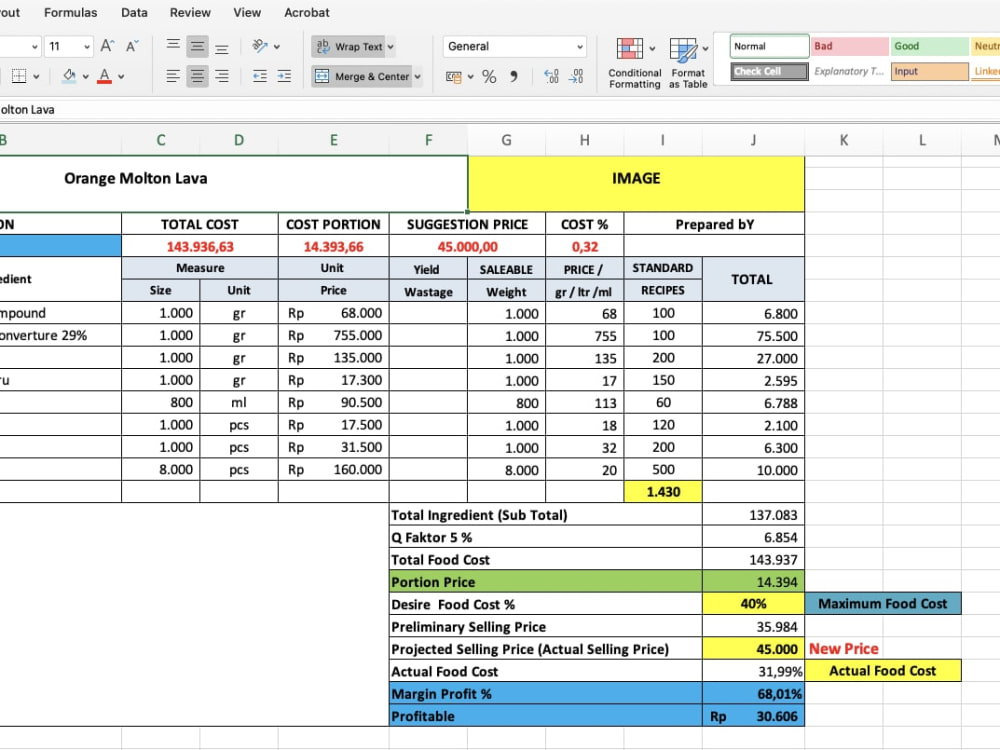
Task: Apply accounting currency format icon
Action: point(453,77)
